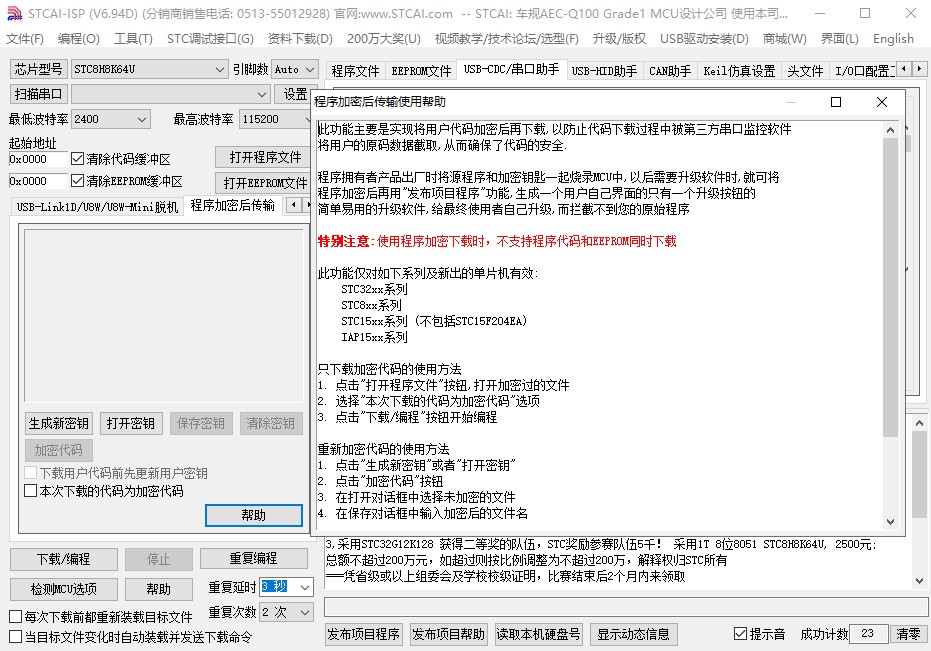Open the 资料下载(D) menu

300,39
